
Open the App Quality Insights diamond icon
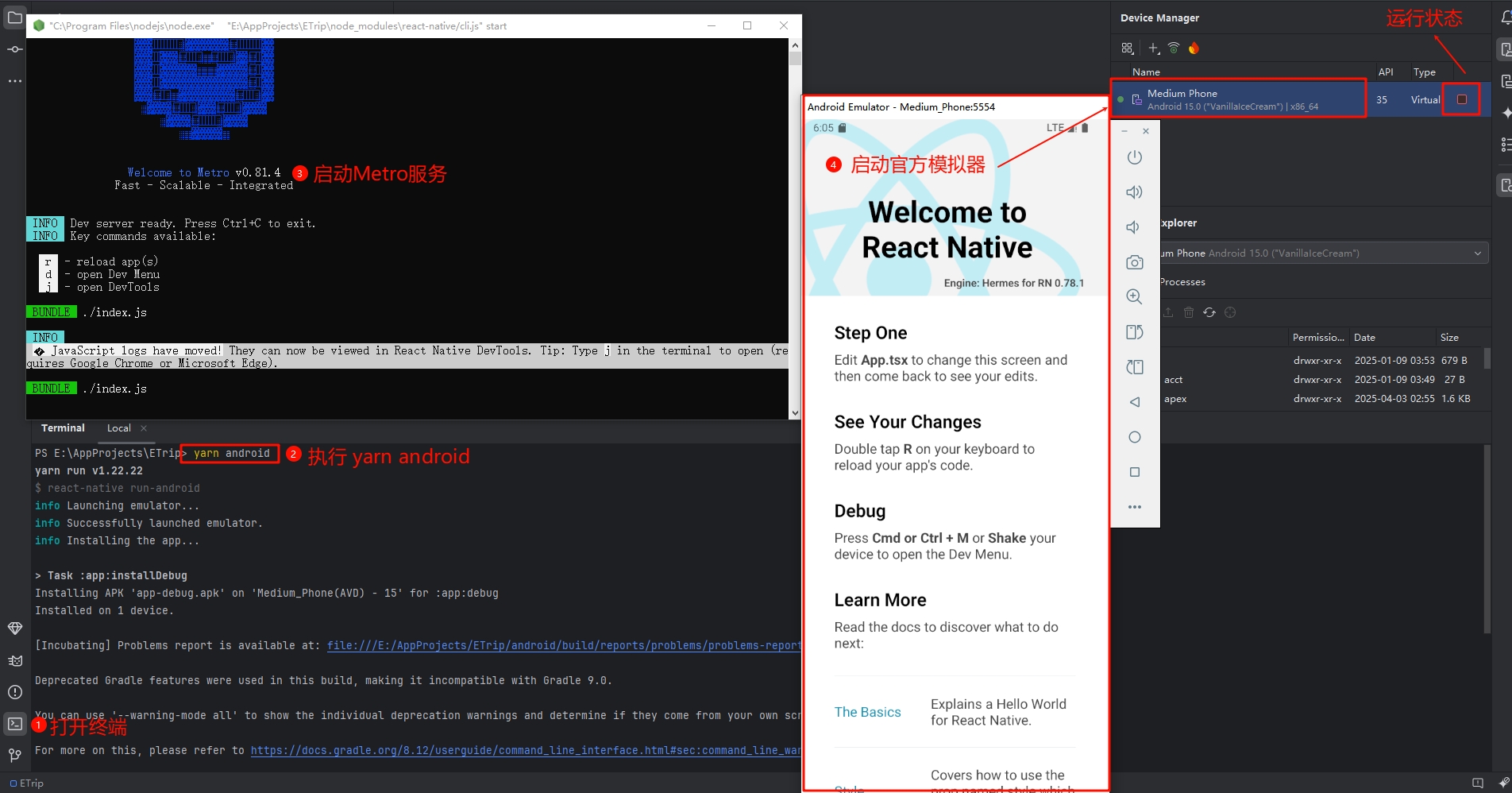point(14,629)
